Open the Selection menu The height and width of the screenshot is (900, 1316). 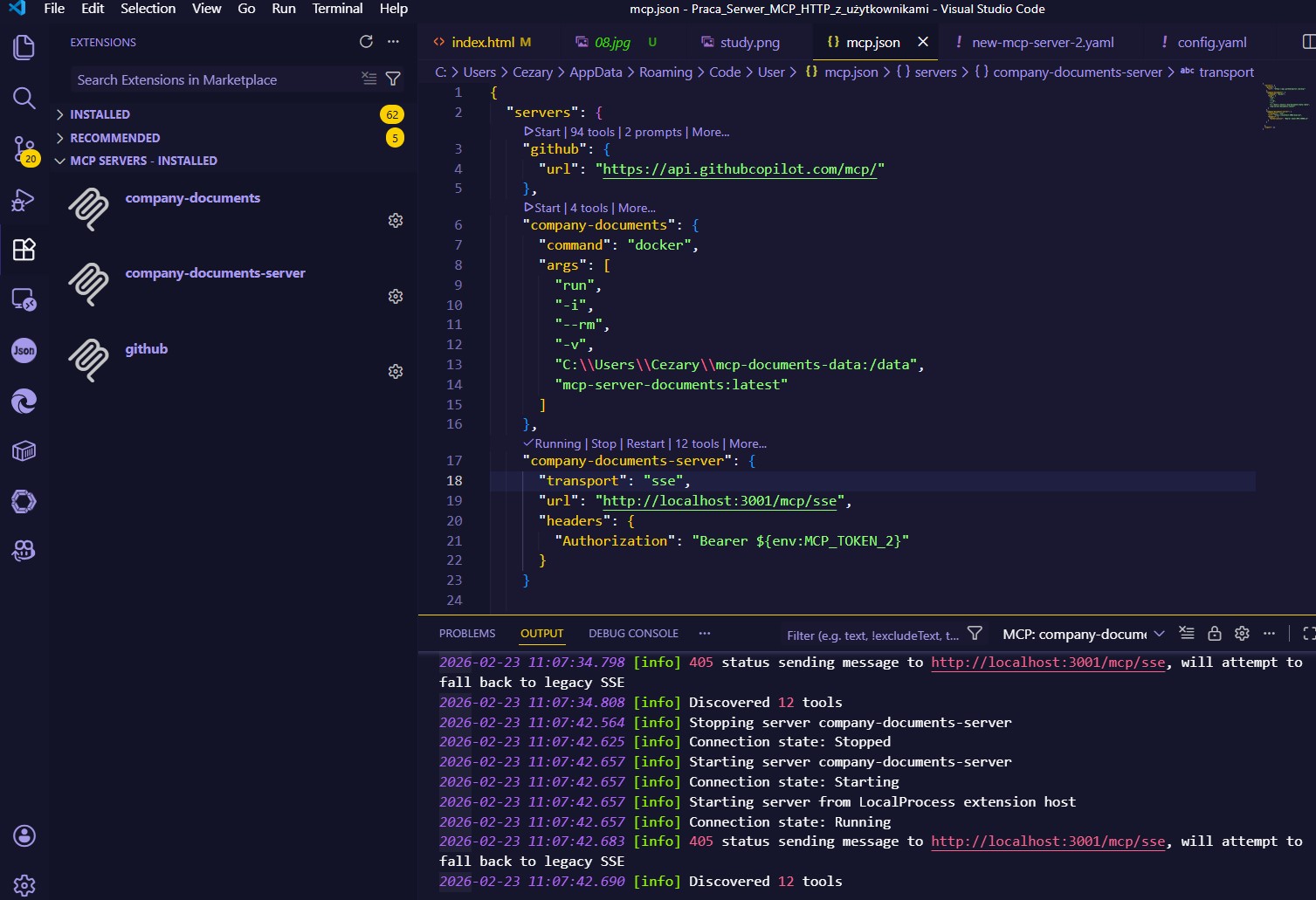pyautogui.click(x=148, y=9)
